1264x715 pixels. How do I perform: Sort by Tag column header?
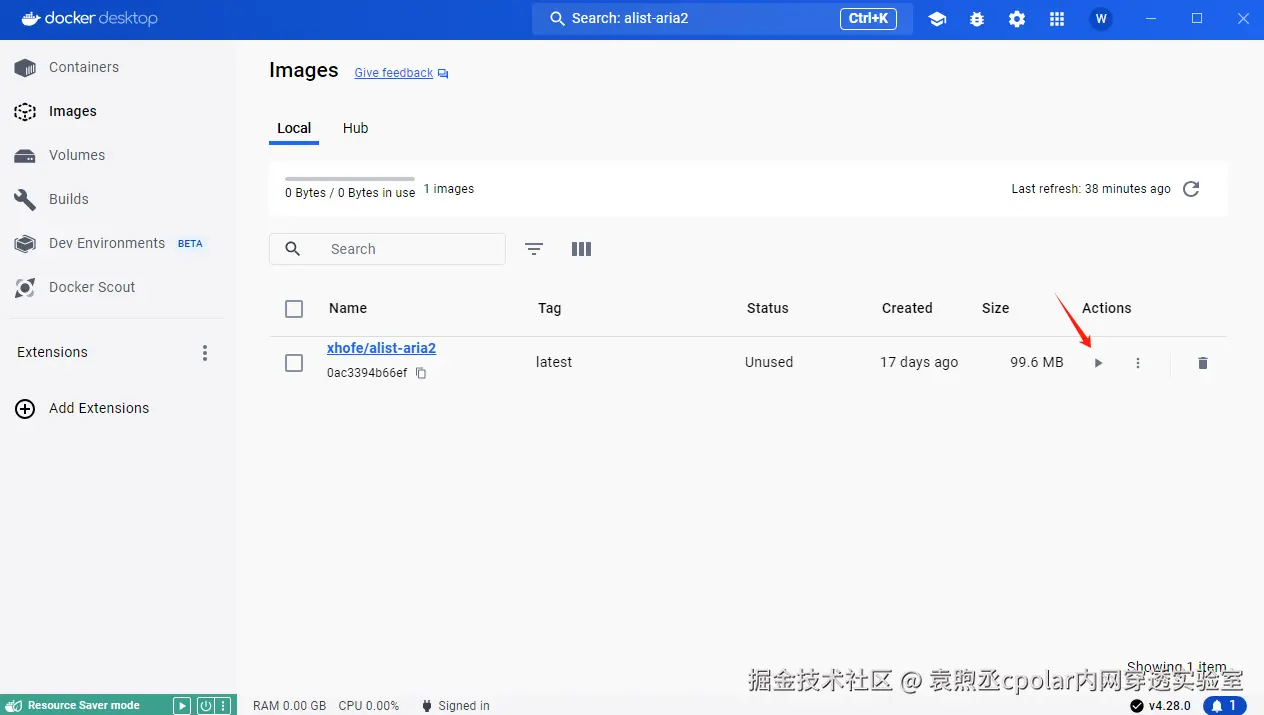pyautogui.click(x=549, y=308)
